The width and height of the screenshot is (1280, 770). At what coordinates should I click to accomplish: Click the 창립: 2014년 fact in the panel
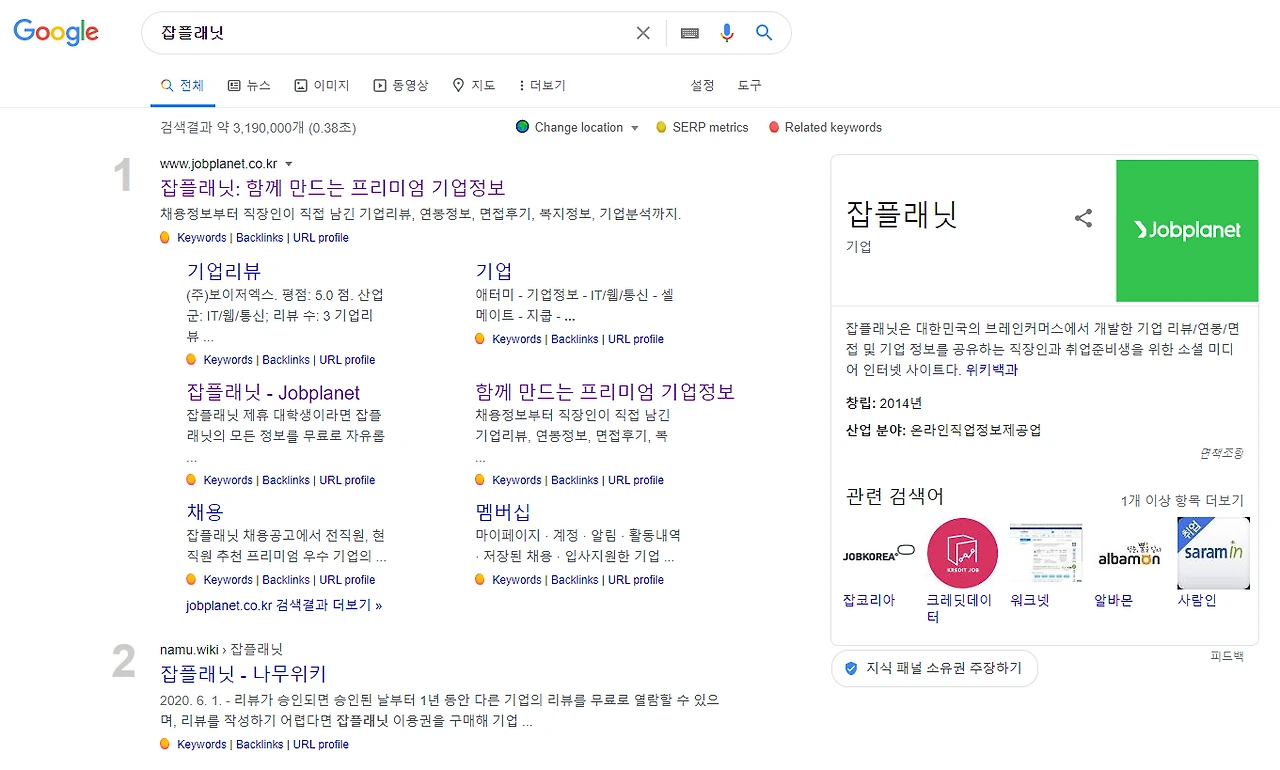(x=884, y=403)
